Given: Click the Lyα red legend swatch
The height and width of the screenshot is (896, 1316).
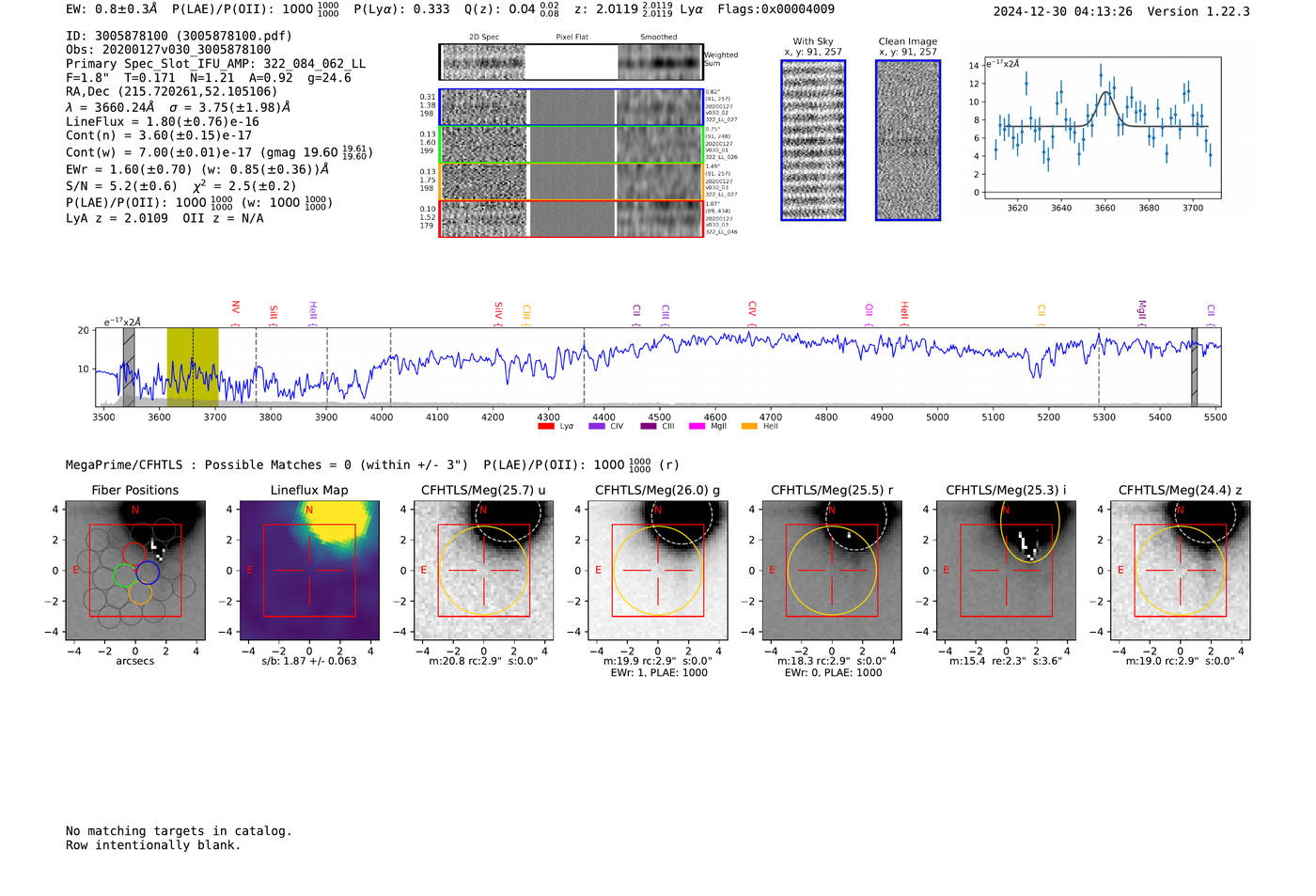Looking at the screenshot, I should pos(545,427).
